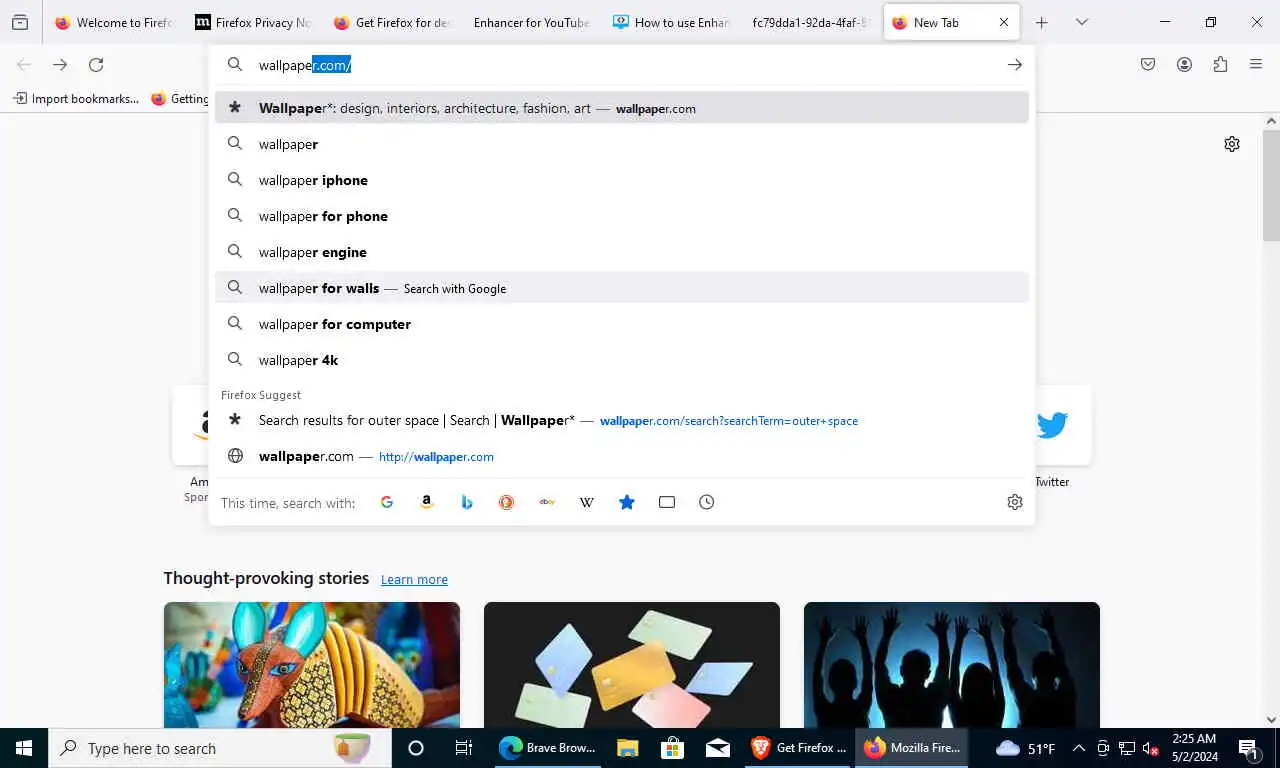This screenshot has width=1280, height=768.
Task: Search this time with eBay
Action: coord(547,502)
